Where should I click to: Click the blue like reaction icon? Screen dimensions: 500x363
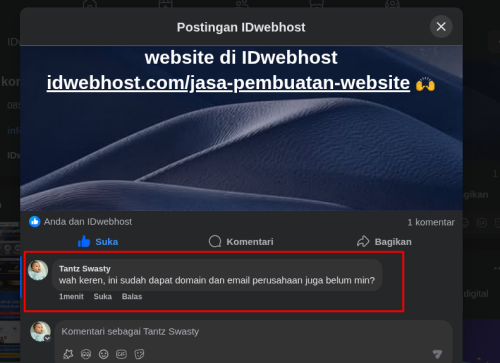pos(35,222)
